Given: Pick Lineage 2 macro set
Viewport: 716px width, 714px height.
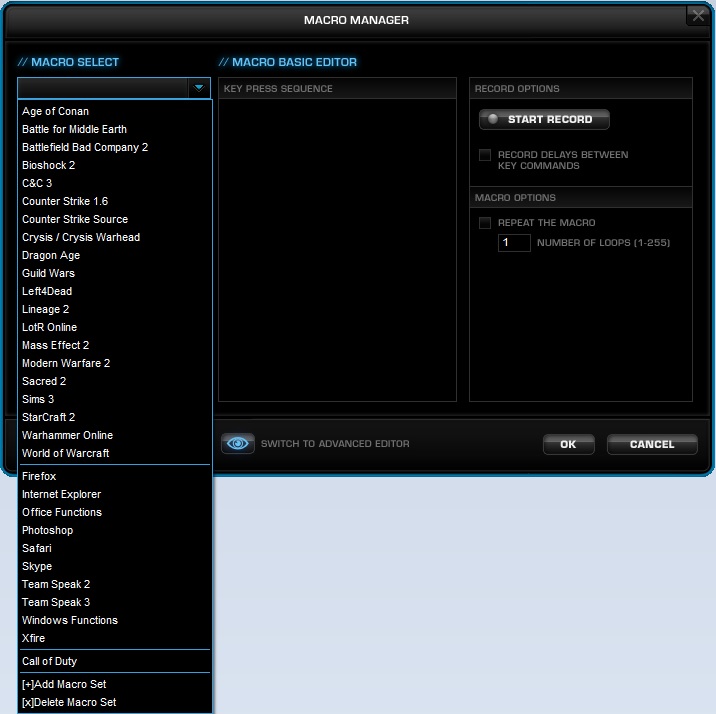Looking at the screenshot, I should (115, 309).
